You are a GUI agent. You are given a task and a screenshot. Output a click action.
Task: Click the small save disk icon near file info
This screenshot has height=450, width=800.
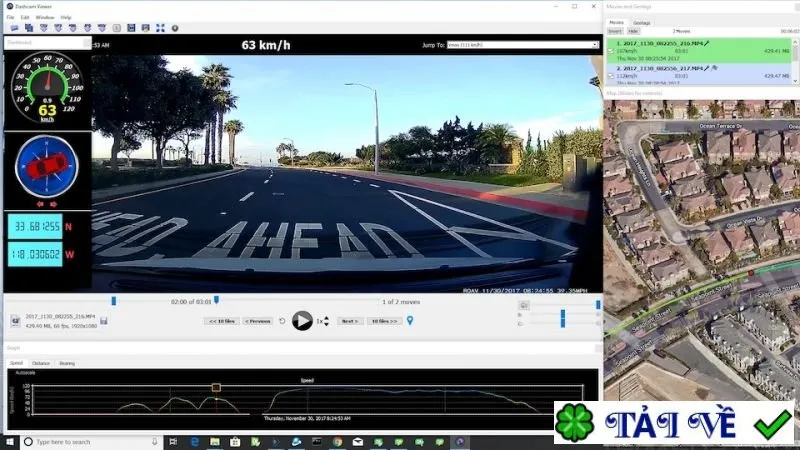[104, 321]
